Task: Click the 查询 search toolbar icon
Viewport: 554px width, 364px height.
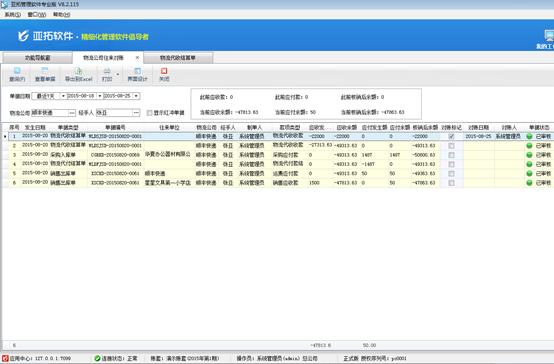Action: 17,71
